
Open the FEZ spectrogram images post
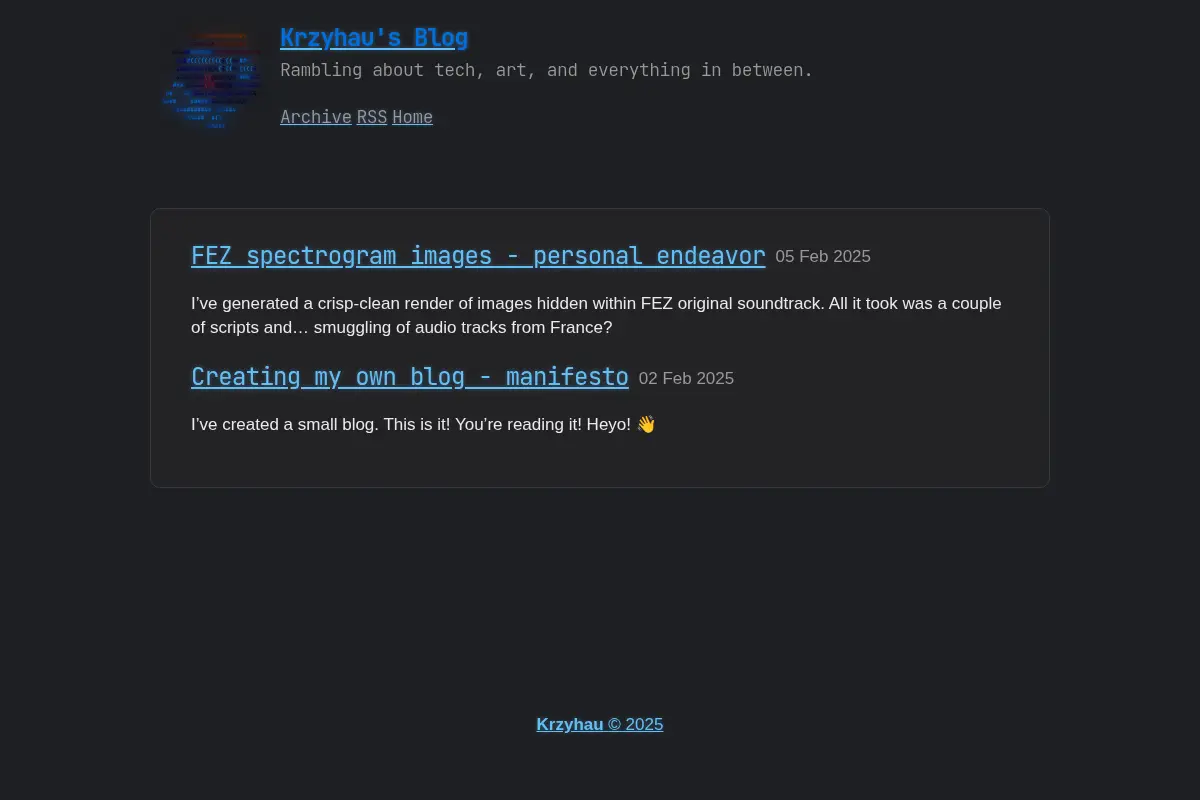(x=478, y=256)
